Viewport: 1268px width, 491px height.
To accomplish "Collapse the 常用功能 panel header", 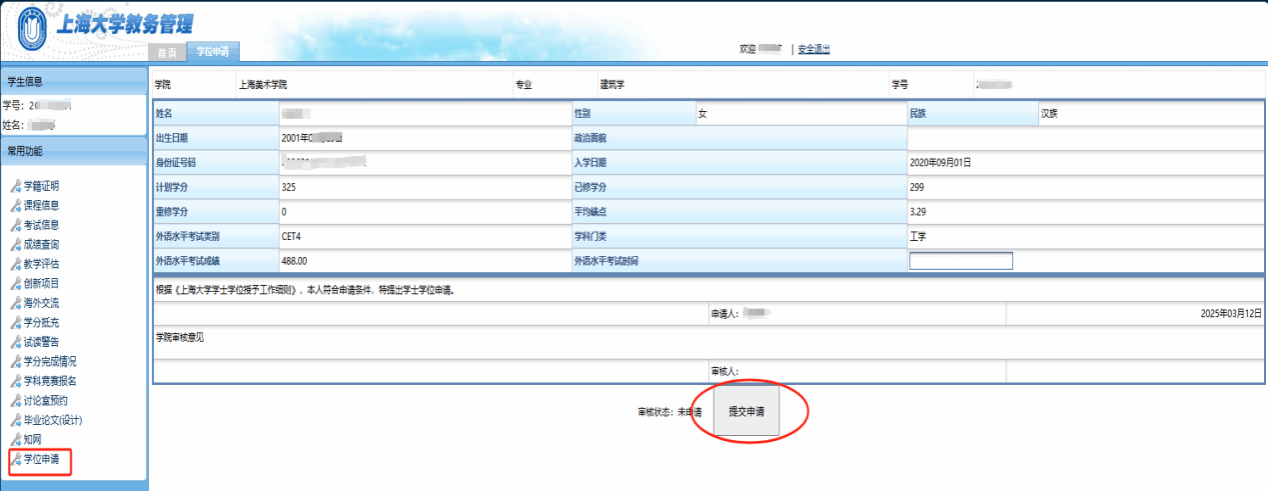I will tap(74, 151).
